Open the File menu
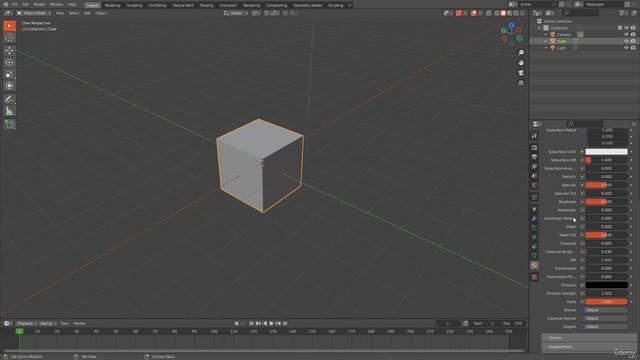Viewport: 640px width, 360px height. (15, 4)
